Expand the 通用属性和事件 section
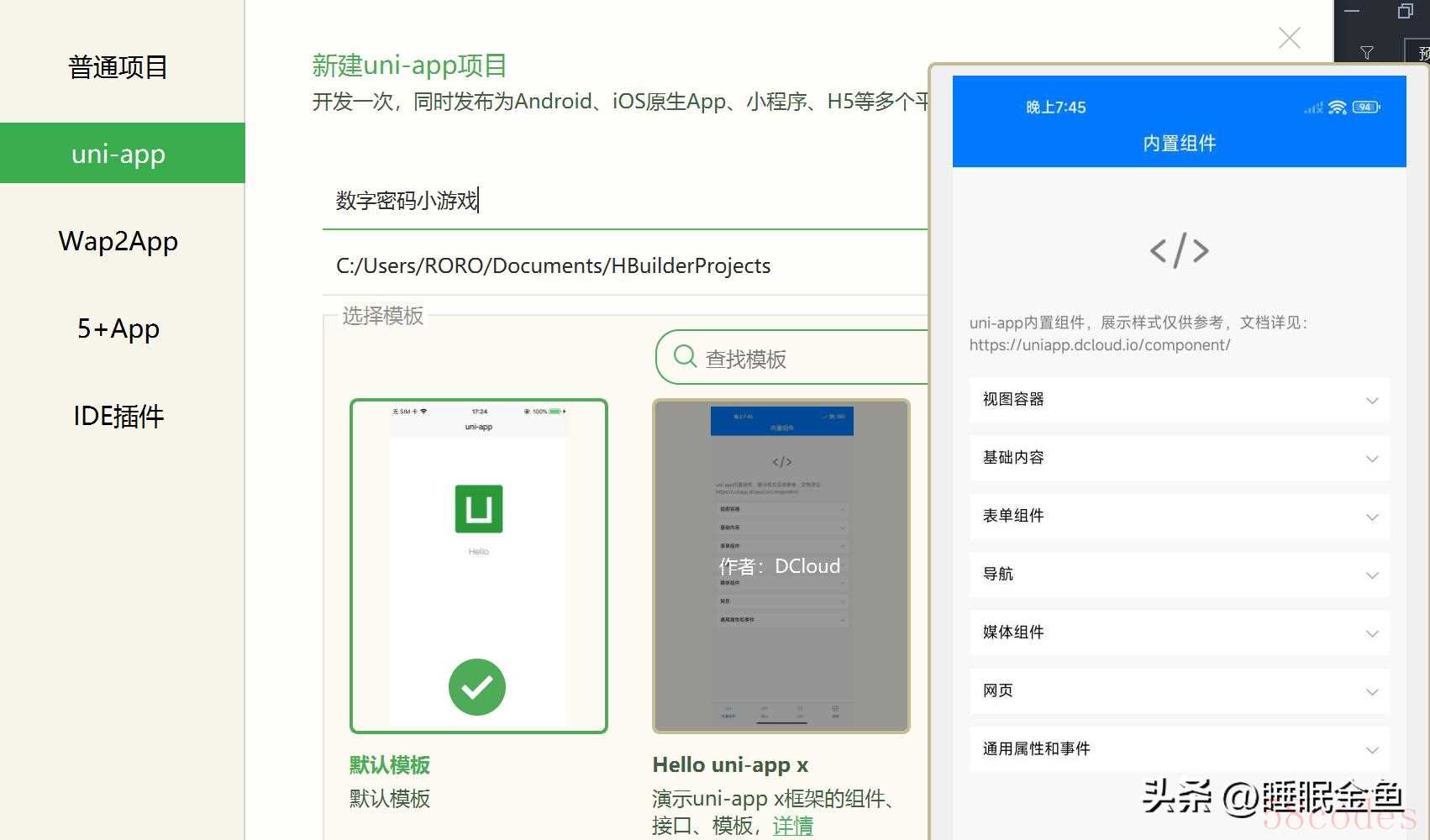This screenshot has width=1430, height=840. [x=1179, y=749]
